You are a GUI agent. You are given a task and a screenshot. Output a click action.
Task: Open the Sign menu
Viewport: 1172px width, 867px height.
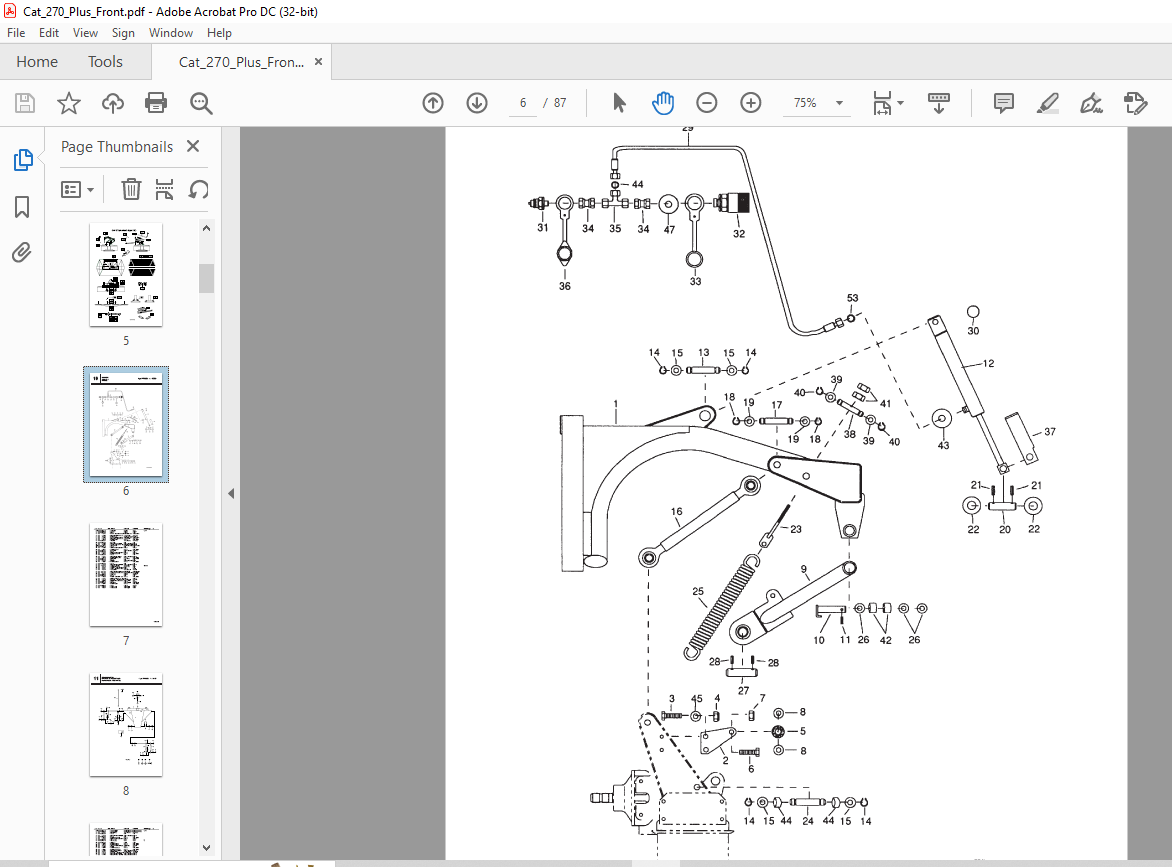click(123, 33)
